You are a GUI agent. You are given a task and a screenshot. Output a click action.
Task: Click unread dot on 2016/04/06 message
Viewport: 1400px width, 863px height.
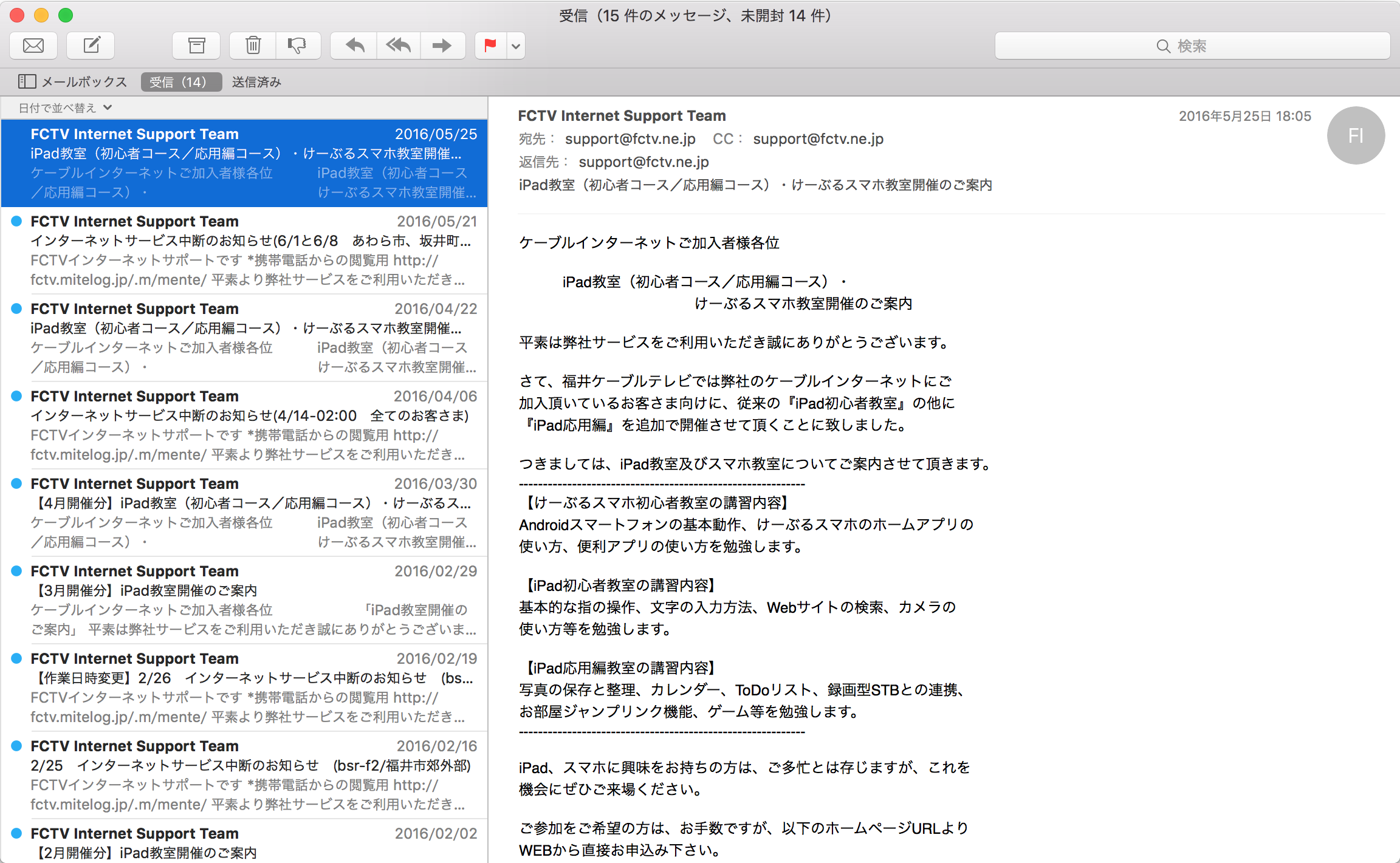[17, 396]
